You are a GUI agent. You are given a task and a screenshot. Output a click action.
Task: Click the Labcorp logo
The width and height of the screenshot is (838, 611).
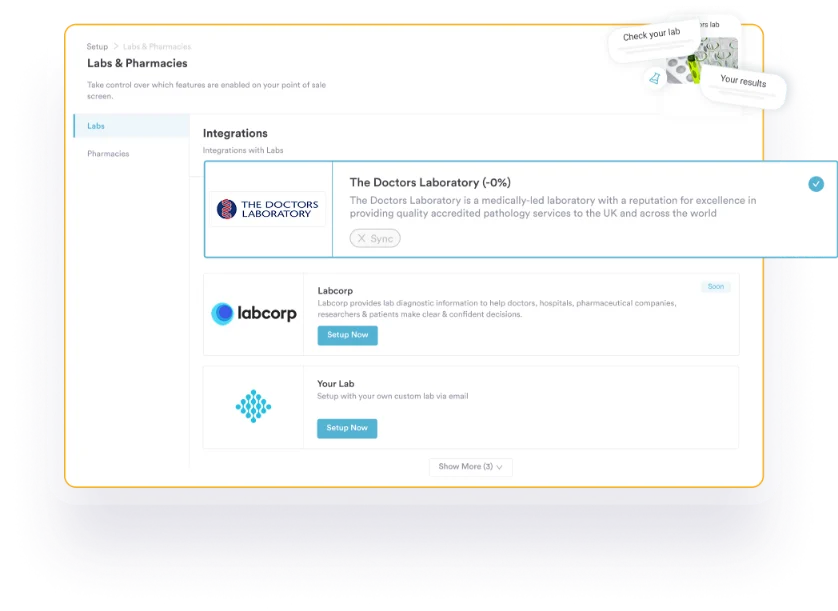coord(253,314)
